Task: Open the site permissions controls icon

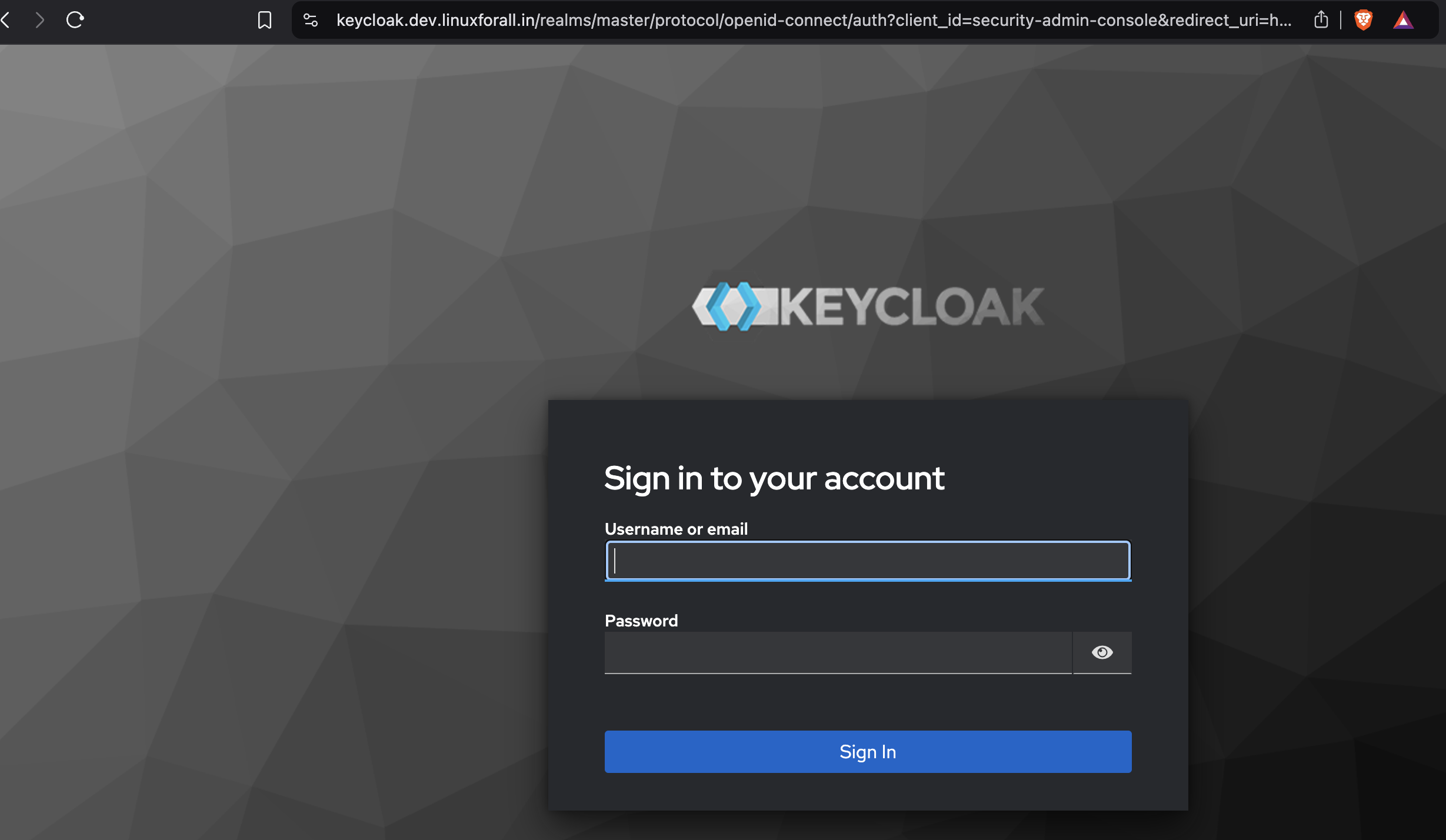Action: coord(310,19)
